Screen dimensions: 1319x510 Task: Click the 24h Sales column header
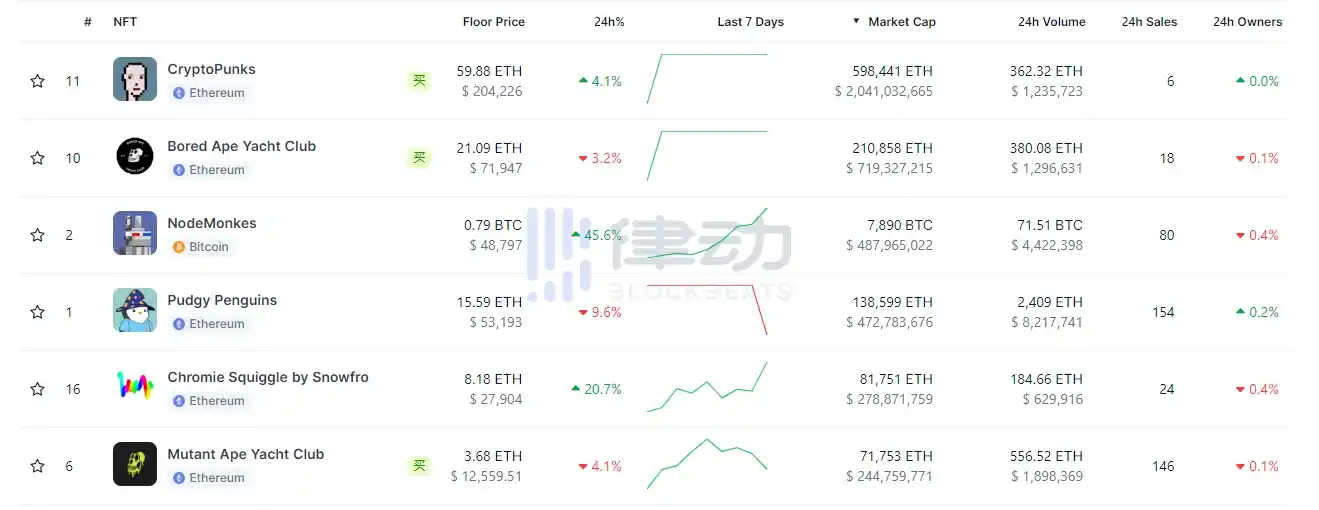[x=1149, y=22]
